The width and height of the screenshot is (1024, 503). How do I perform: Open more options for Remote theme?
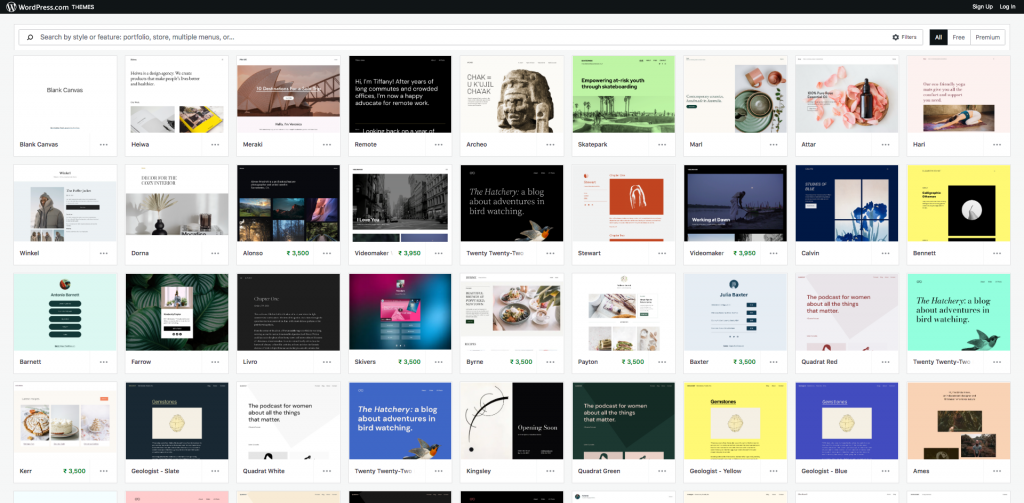pyautogui.click(x=439, y=144)
